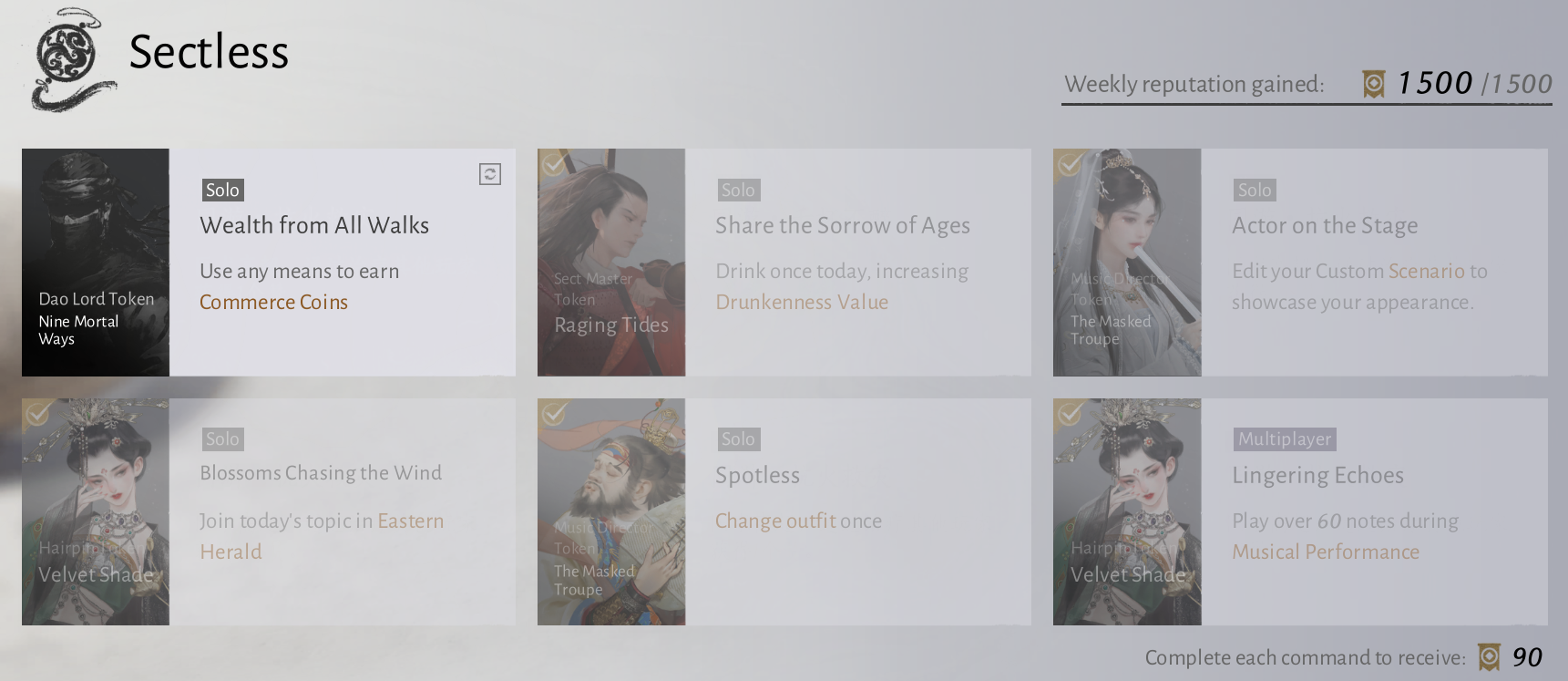The image size is (1568, 681).
Task: Click checkmark on Blossoms Chasing the Wind card
Action: pos(37,414)
